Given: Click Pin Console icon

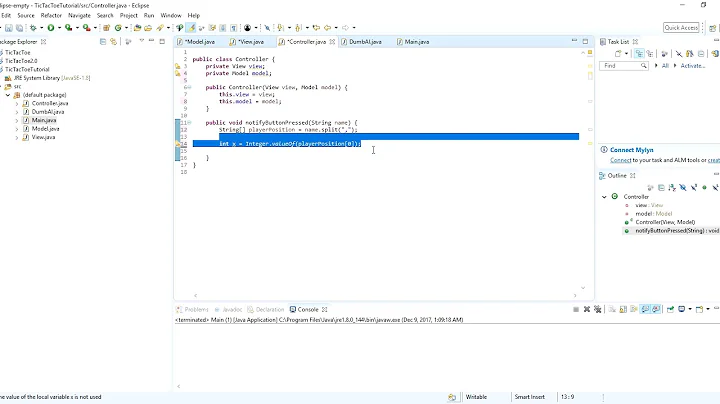Looking at the screenshot, I should [x=670, y=309].
